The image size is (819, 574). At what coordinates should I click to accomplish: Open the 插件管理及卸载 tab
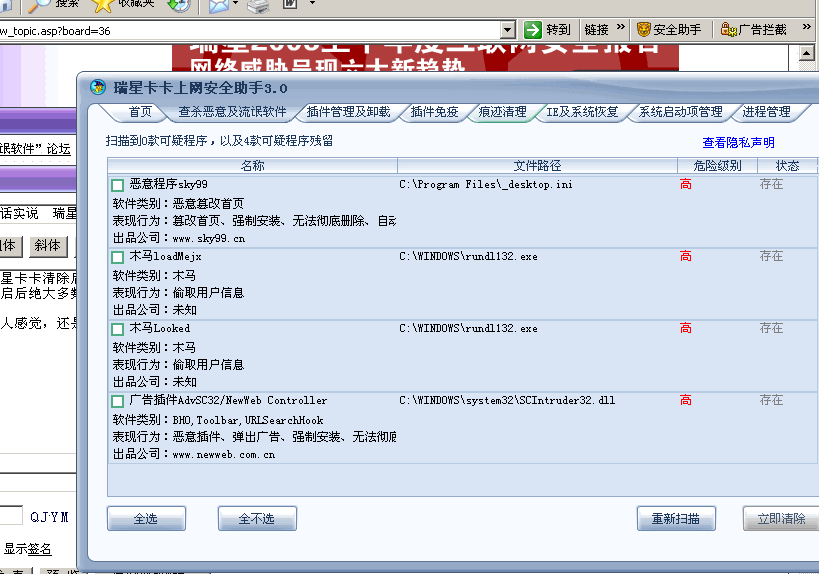[x=348, y=112]
